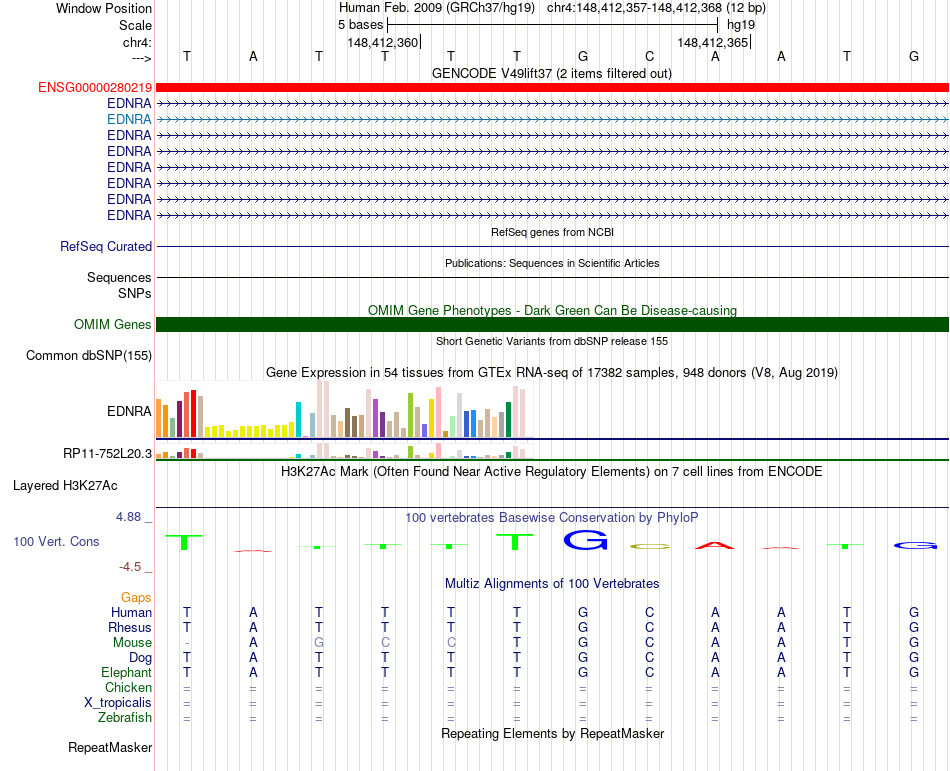The image size is (950, 771).
Task: Click the X_tropicalis alignment row label
Action: 118,703
